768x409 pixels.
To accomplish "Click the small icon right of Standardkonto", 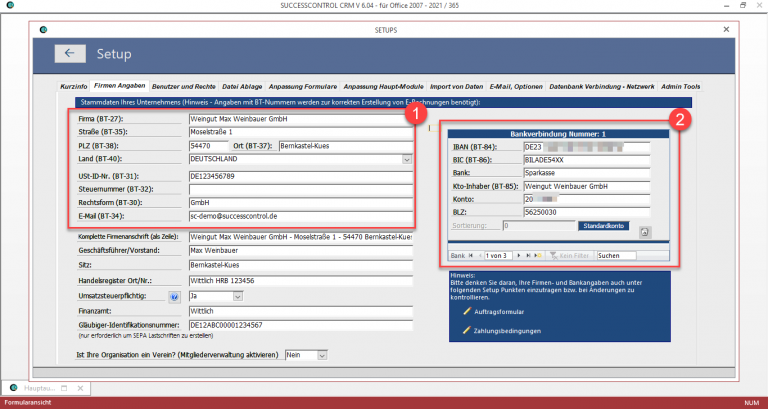I will 645,232.
